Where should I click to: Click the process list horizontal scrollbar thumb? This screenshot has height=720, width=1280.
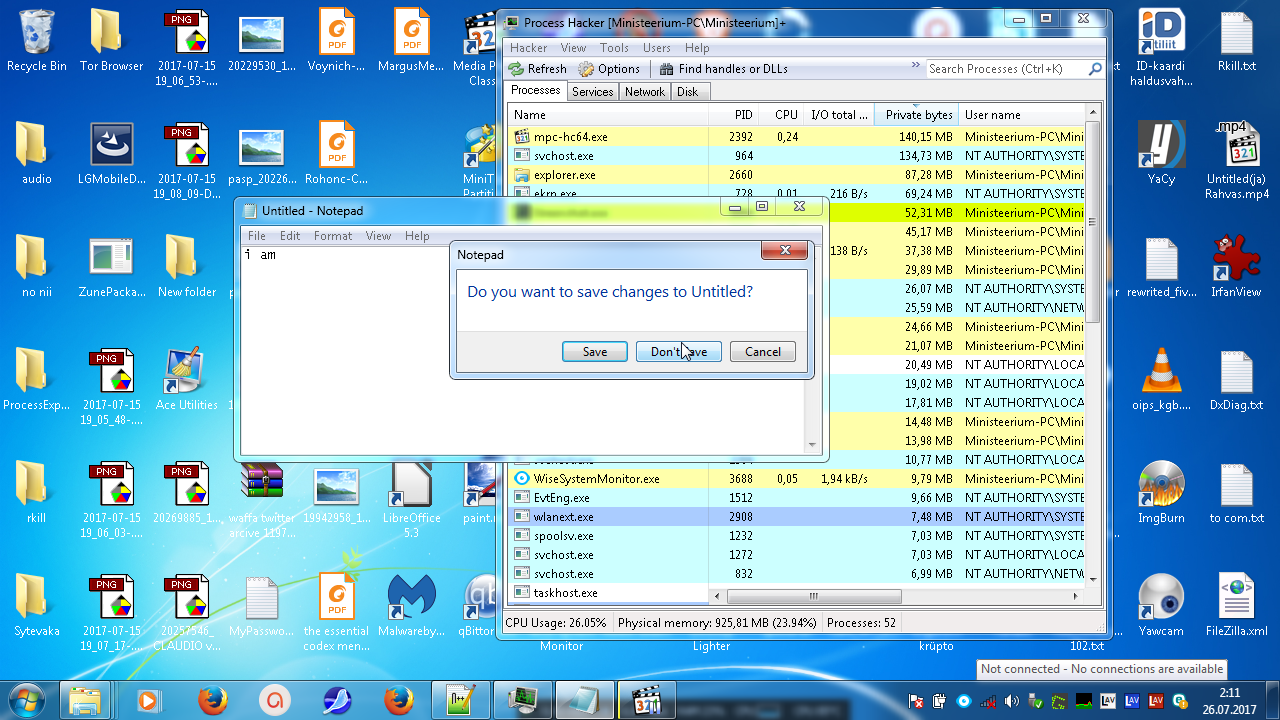(813, 597)
